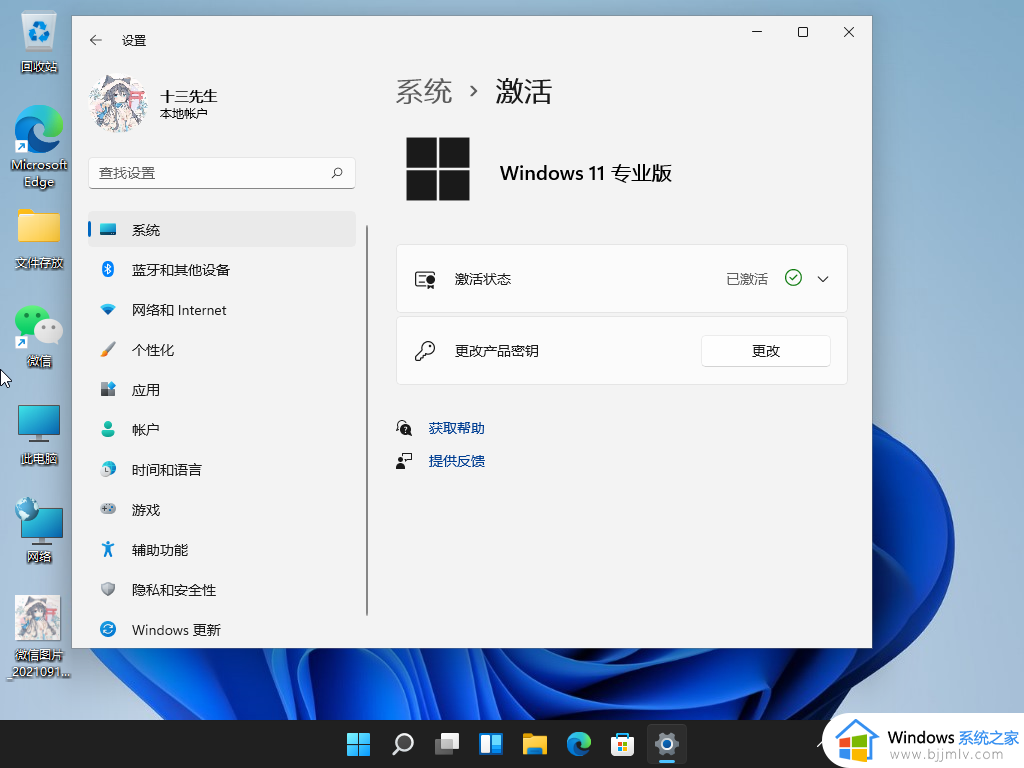Screen dimensions: 1024x768
Task: Select the 此电脑 desktop icon
Action: pos(39,434)
